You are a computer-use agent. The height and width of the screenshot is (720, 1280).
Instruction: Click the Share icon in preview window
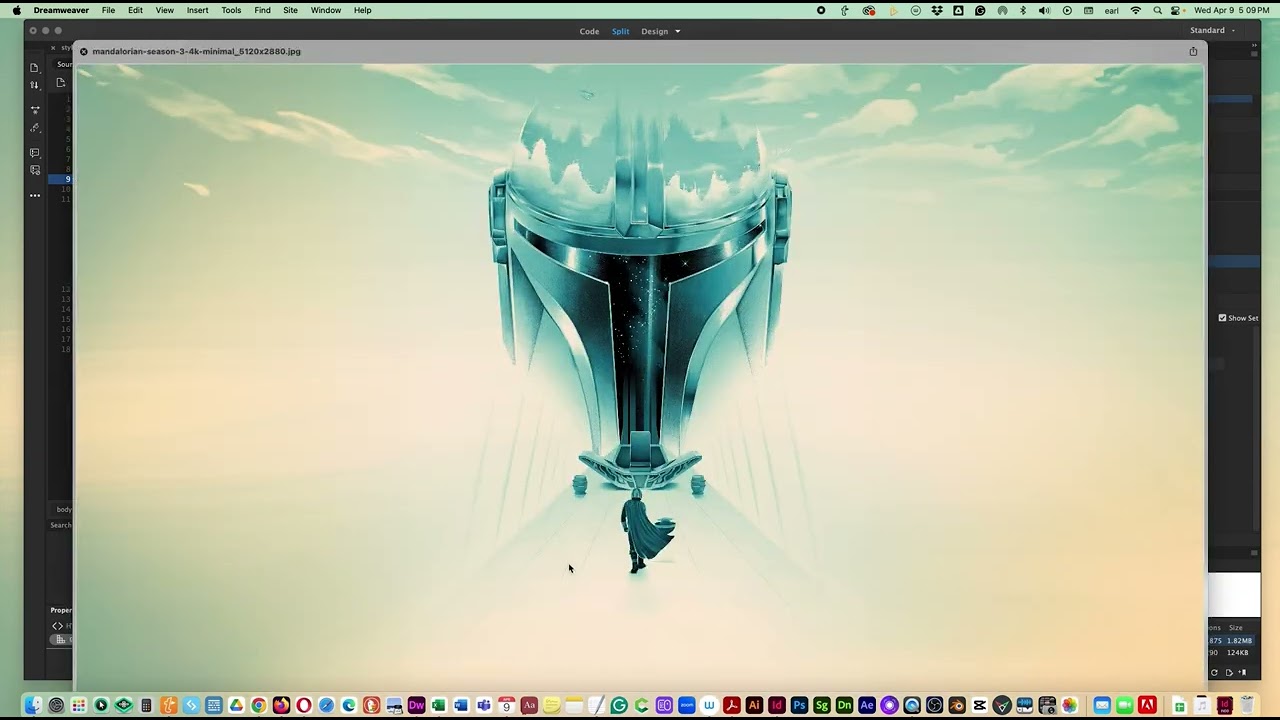click(1193, 51)
